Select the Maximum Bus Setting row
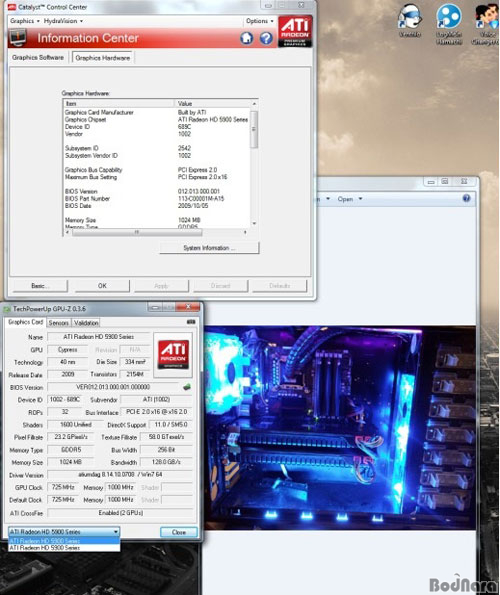Viewport: 500px width, 595px height. pos(157,177)
